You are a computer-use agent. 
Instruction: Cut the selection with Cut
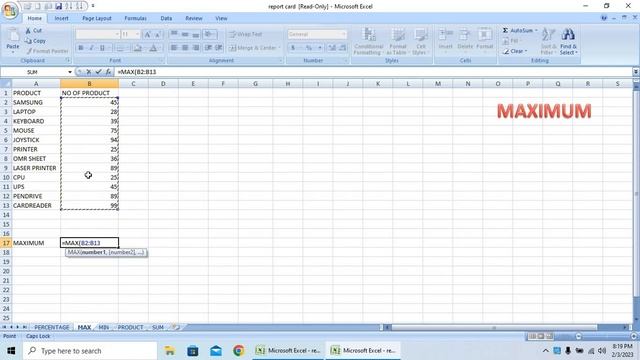point(33,31)
